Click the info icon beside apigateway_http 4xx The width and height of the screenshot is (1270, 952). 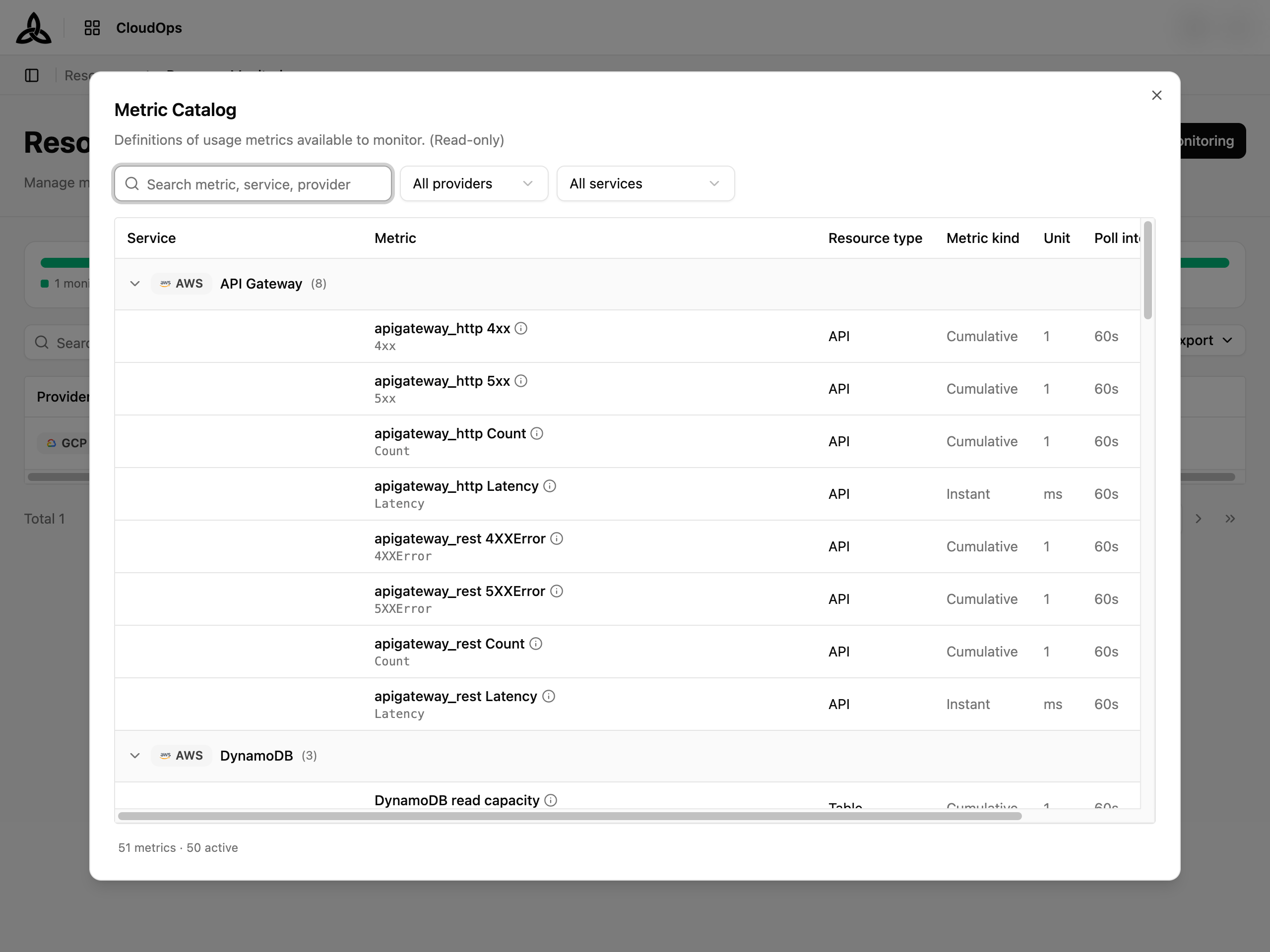pyautogui.click(x=521, y=328)
